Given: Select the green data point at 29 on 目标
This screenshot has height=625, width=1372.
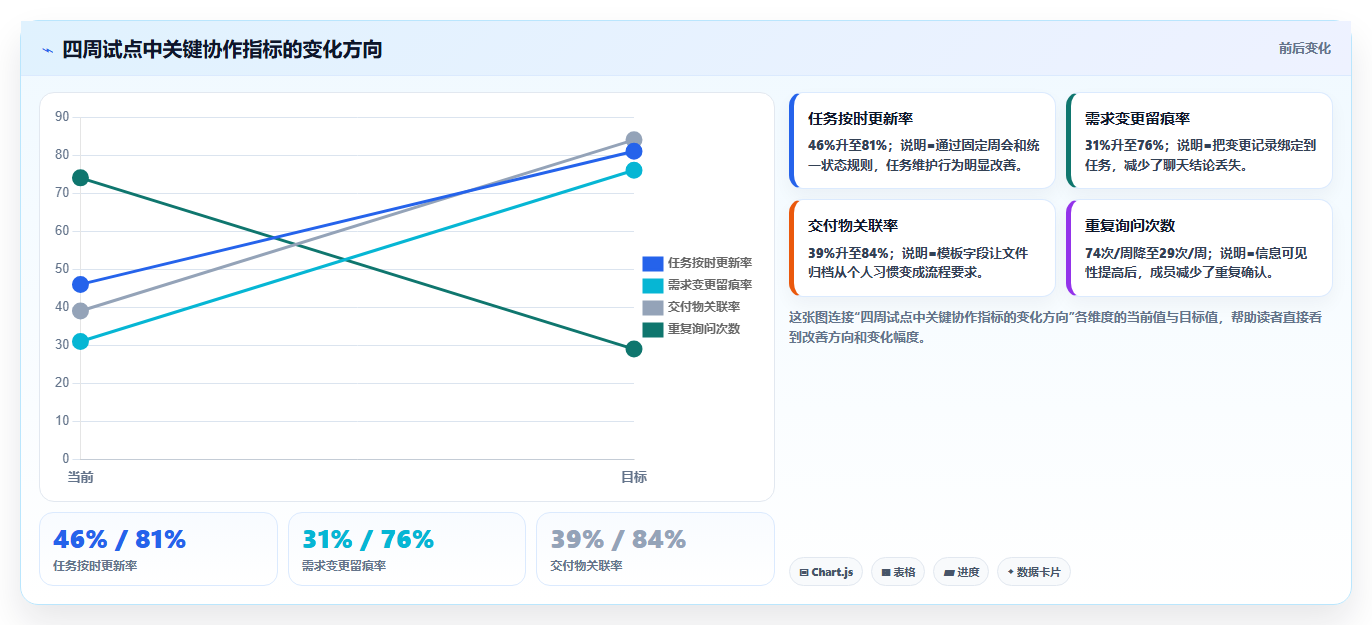Looking at the screenshot, I should [634, 349].
